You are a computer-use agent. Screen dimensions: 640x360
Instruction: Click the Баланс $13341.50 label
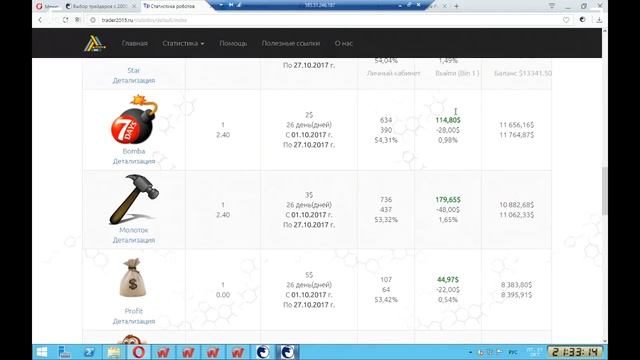pos(523,73)
